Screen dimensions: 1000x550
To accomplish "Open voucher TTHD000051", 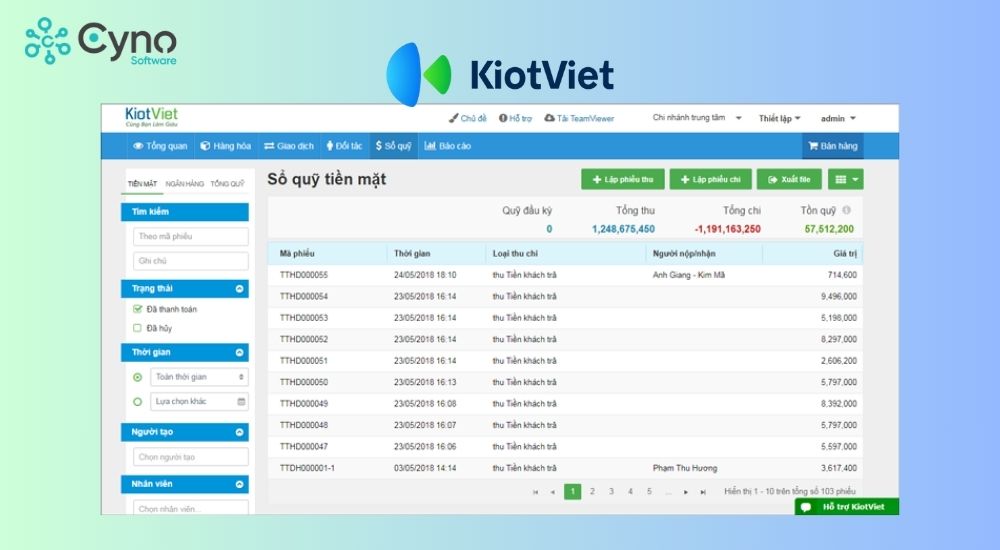I will coord(304,360).
